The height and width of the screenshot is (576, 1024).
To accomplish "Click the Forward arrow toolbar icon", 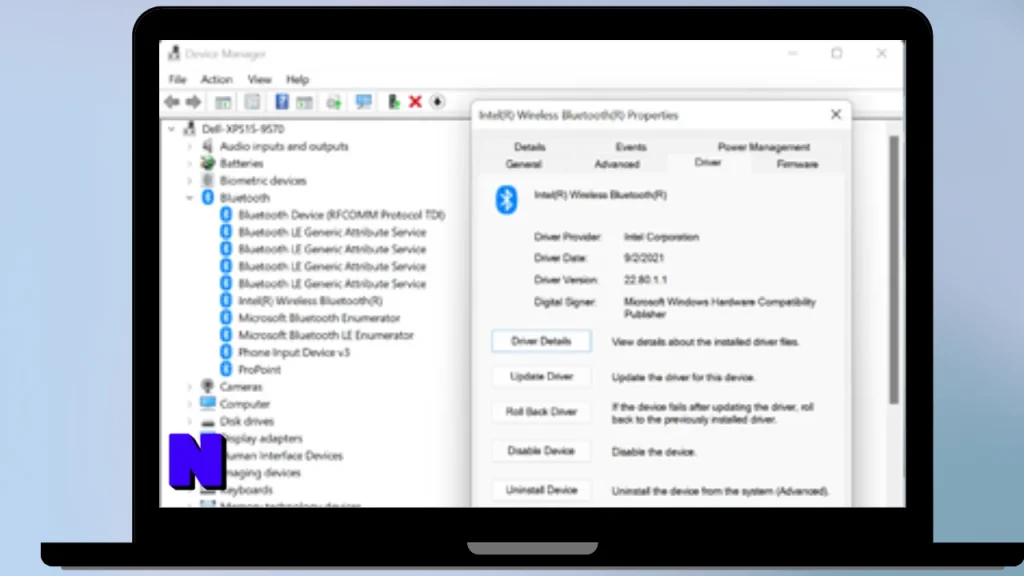I will [x=193, y=102].
